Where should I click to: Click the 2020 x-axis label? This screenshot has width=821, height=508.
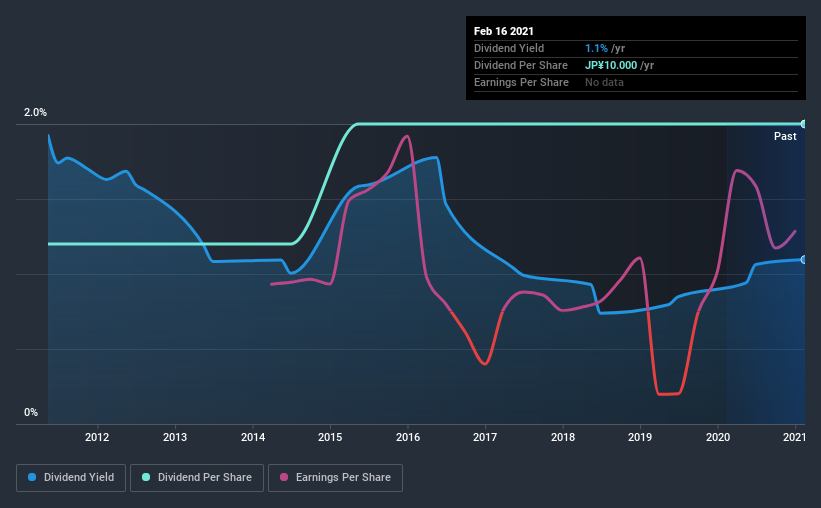[x=718, y=437]
